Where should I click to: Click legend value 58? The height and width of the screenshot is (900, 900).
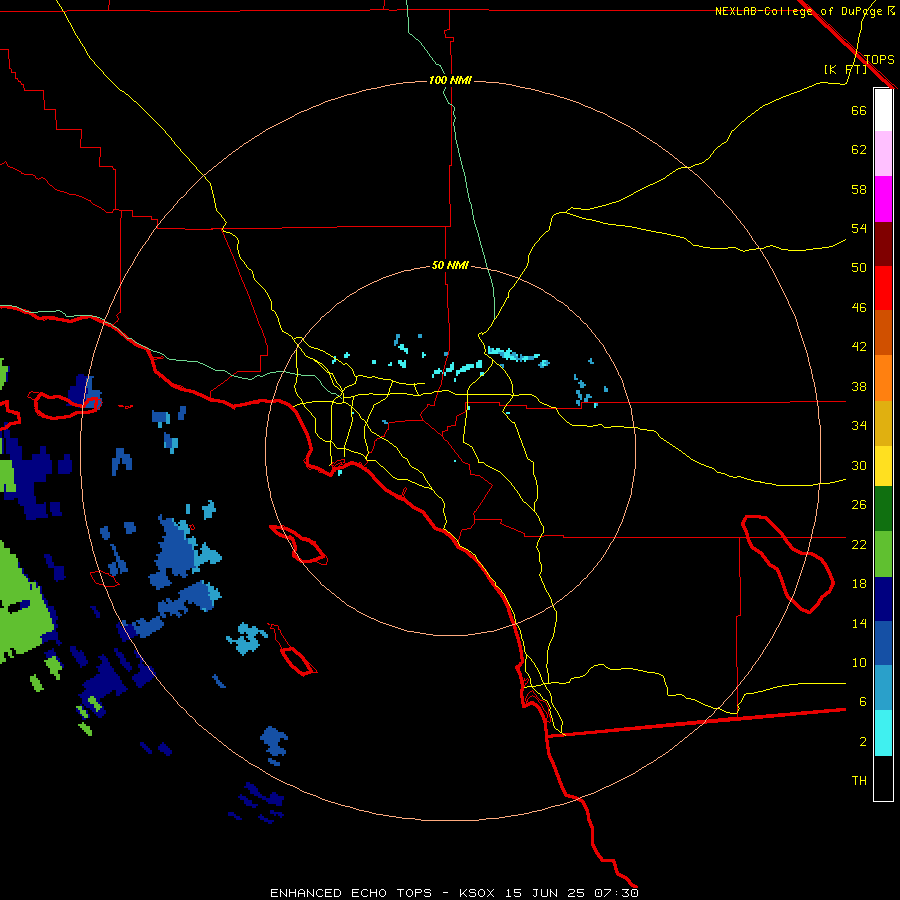coord(859,189)
